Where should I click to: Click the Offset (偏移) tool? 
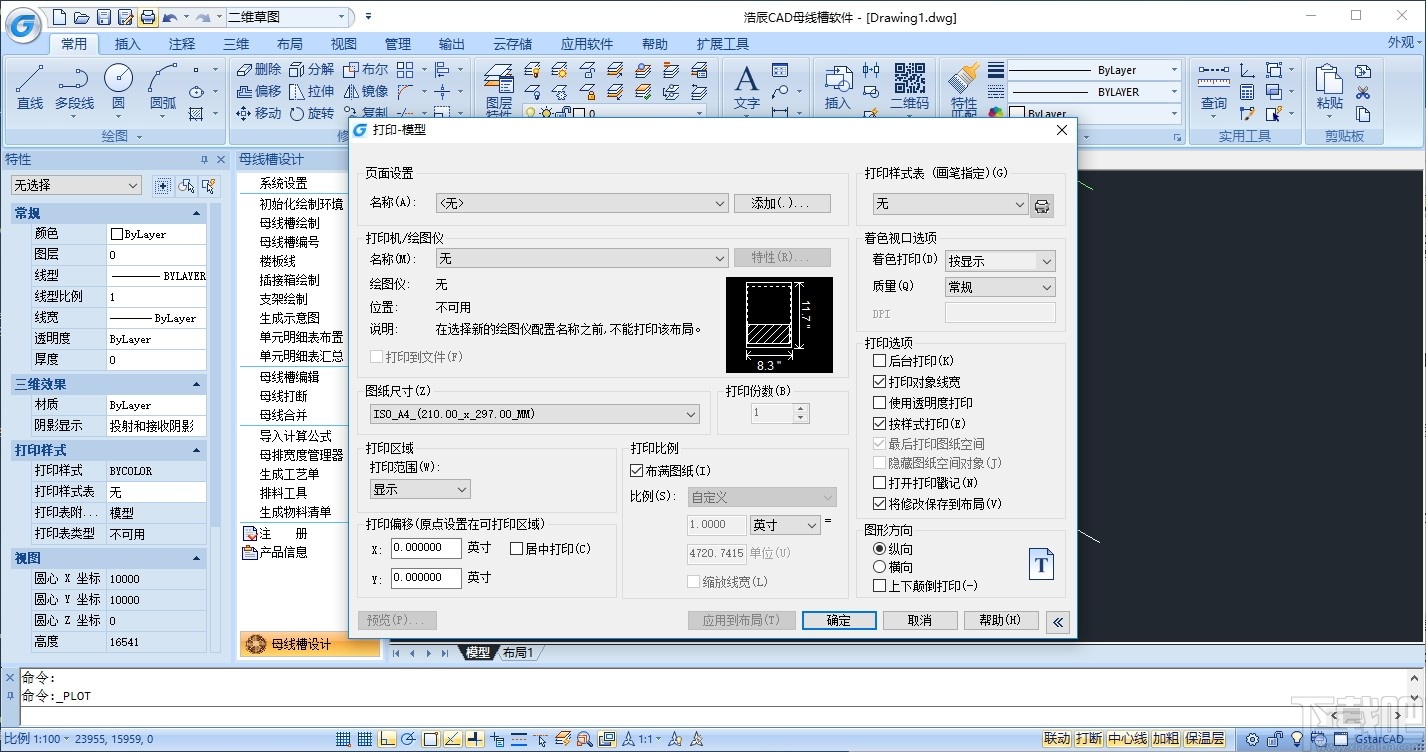pos(258,91)
